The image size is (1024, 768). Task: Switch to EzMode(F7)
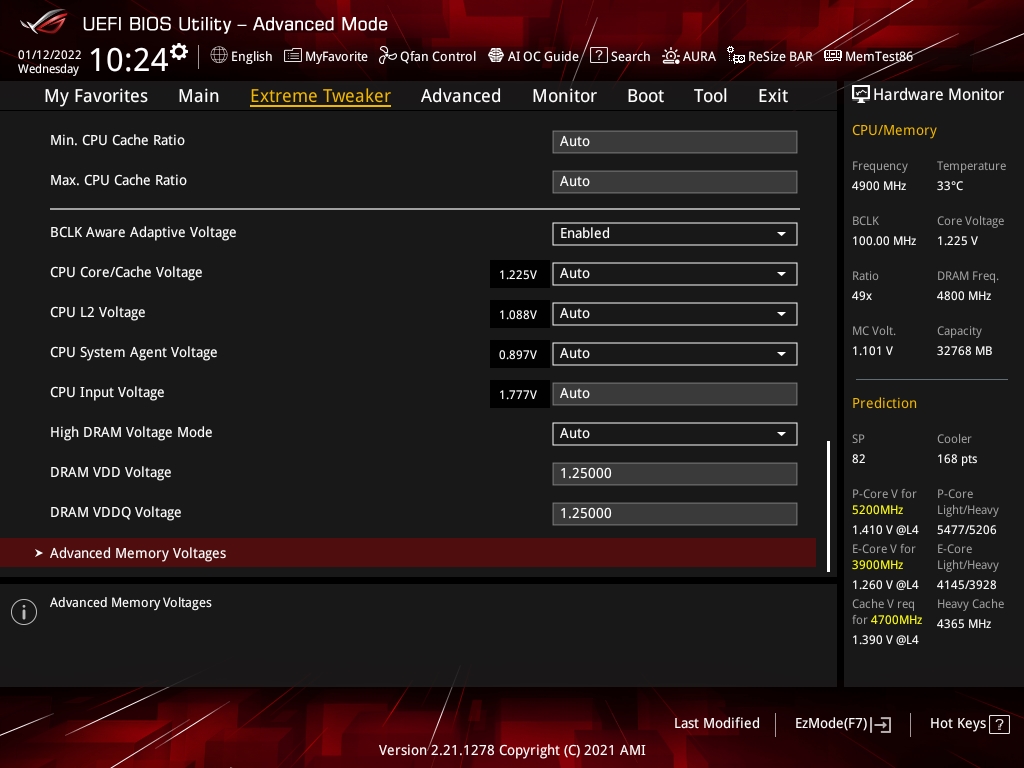[x=842, y=724]
